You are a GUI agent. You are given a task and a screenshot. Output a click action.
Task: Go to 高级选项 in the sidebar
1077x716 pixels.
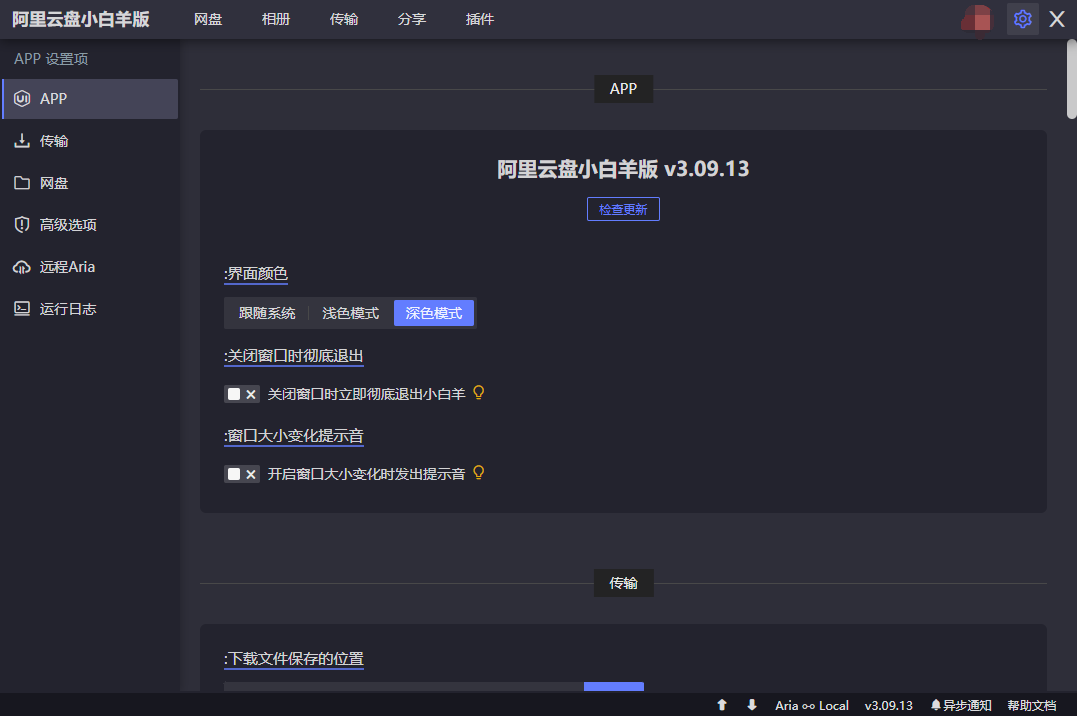click(90, 225)
